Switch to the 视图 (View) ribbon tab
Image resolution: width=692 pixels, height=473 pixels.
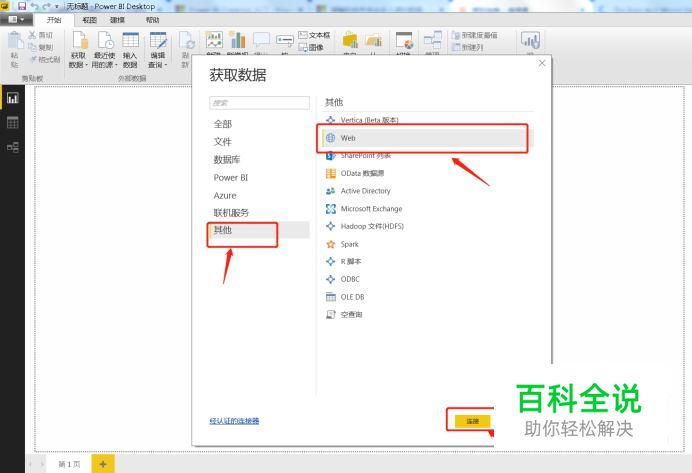click(x=90, y=20)
